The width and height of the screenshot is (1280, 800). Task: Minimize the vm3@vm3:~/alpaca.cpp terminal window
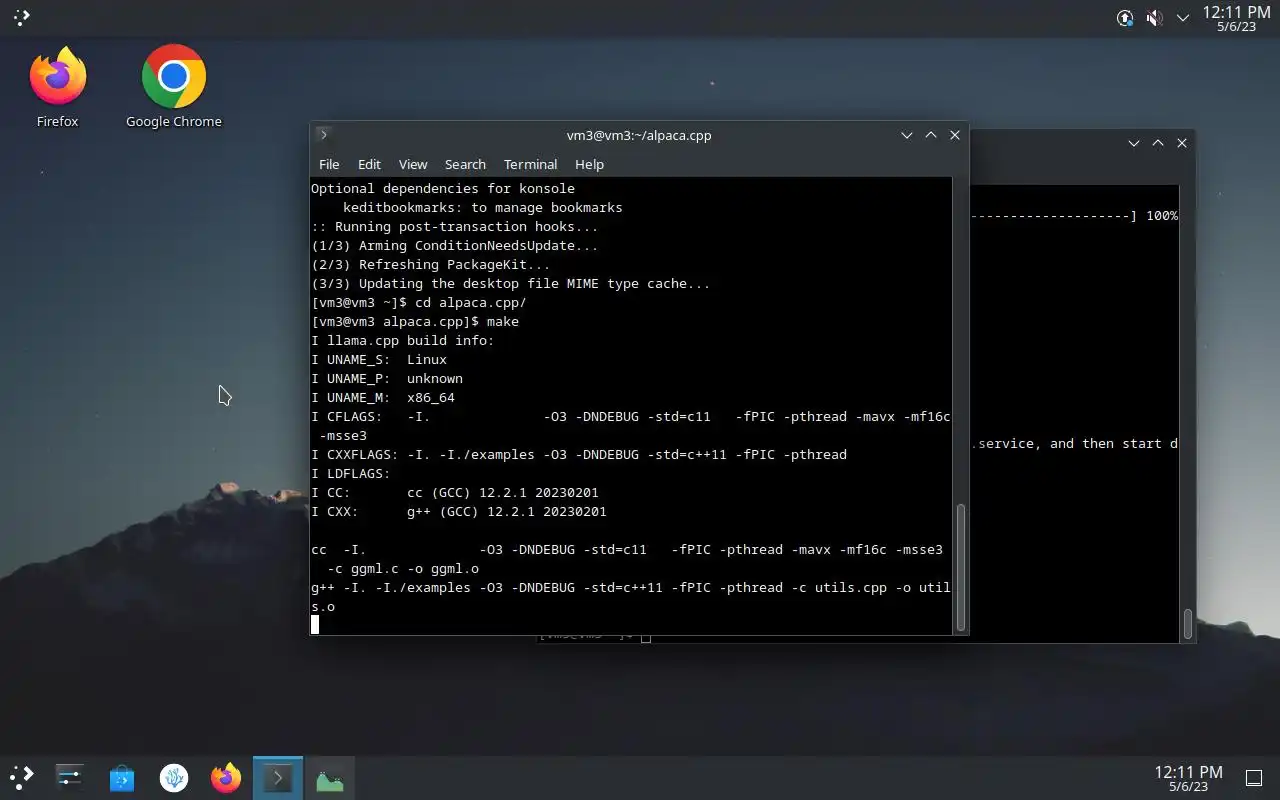pyautogui.click(x=906, y=135)
